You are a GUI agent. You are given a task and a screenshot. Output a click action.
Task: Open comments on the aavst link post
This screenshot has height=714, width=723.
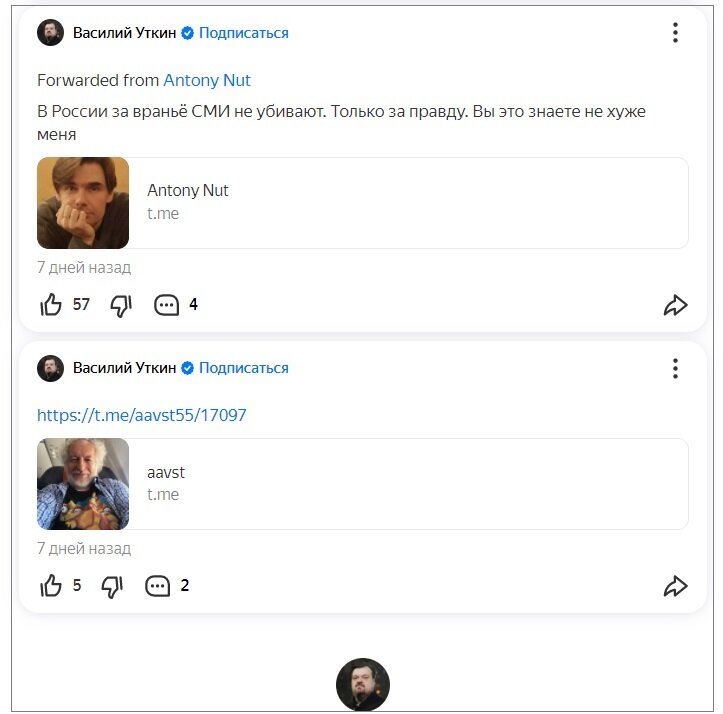pyautogui.click(x=158, y=586)
